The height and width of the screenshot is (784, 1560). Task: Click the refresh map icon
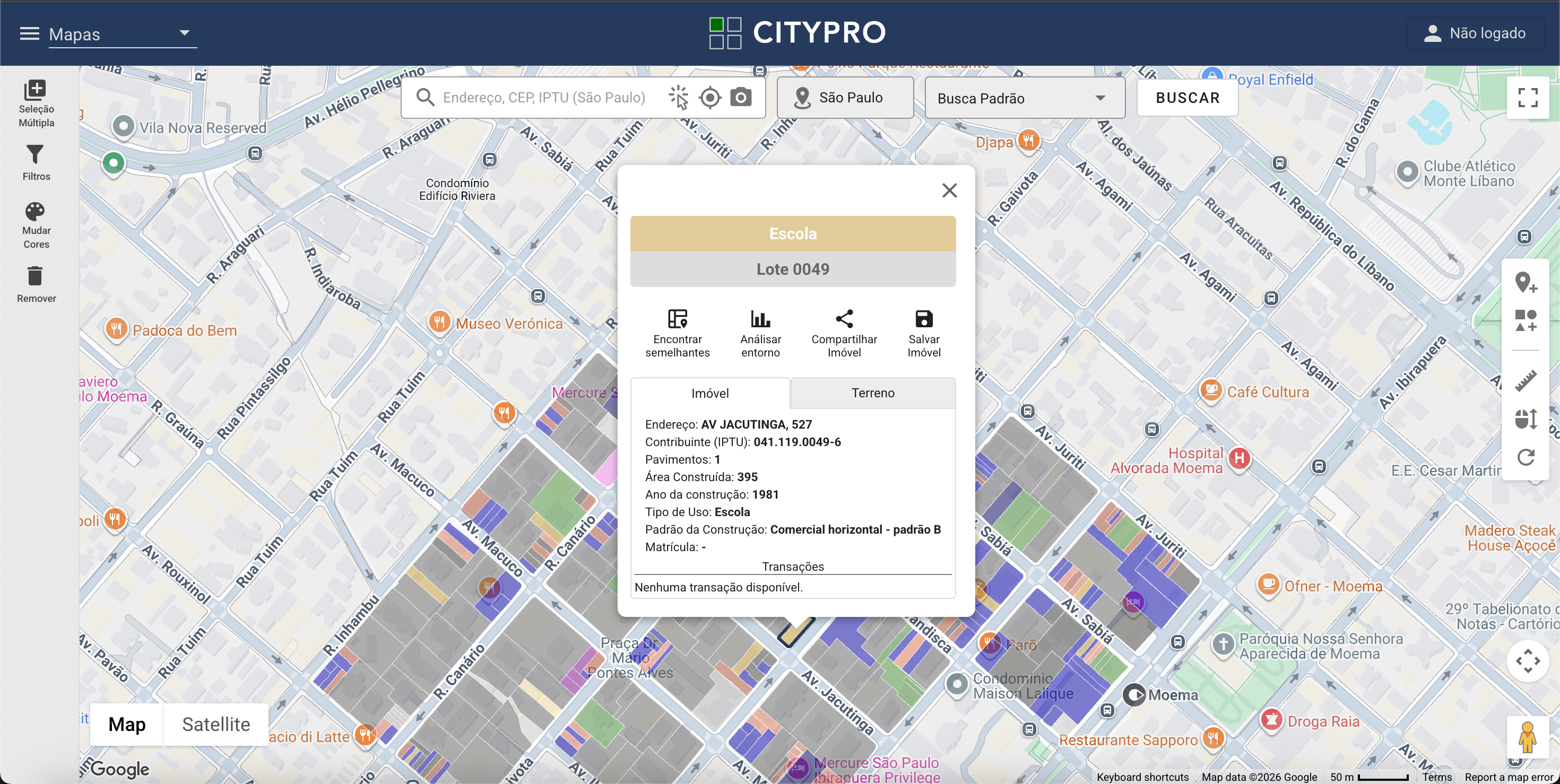pos(1526,457)
